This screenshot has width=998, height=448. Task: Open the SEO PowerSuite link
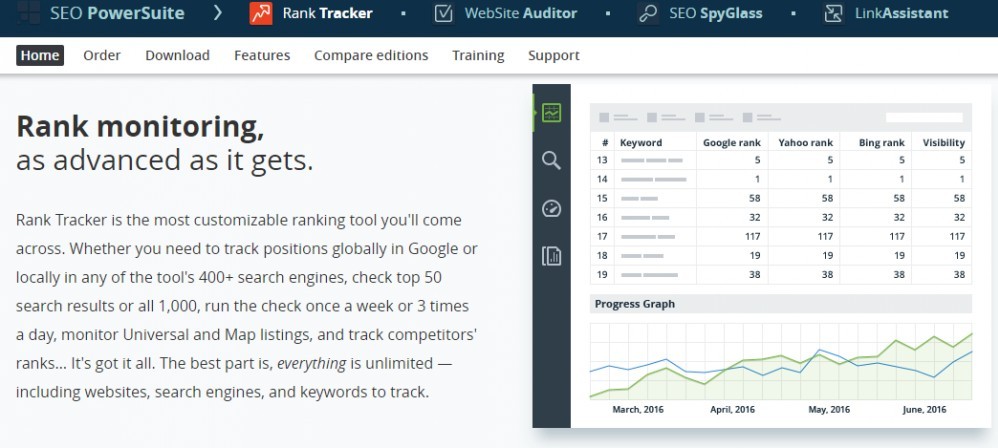117,13
